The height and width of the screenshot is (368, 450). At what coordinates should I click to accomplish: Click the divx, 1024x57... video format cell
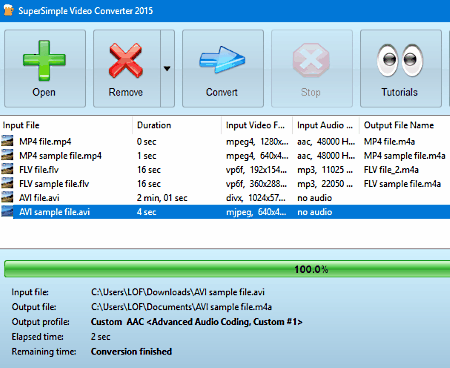click(256, 198)
